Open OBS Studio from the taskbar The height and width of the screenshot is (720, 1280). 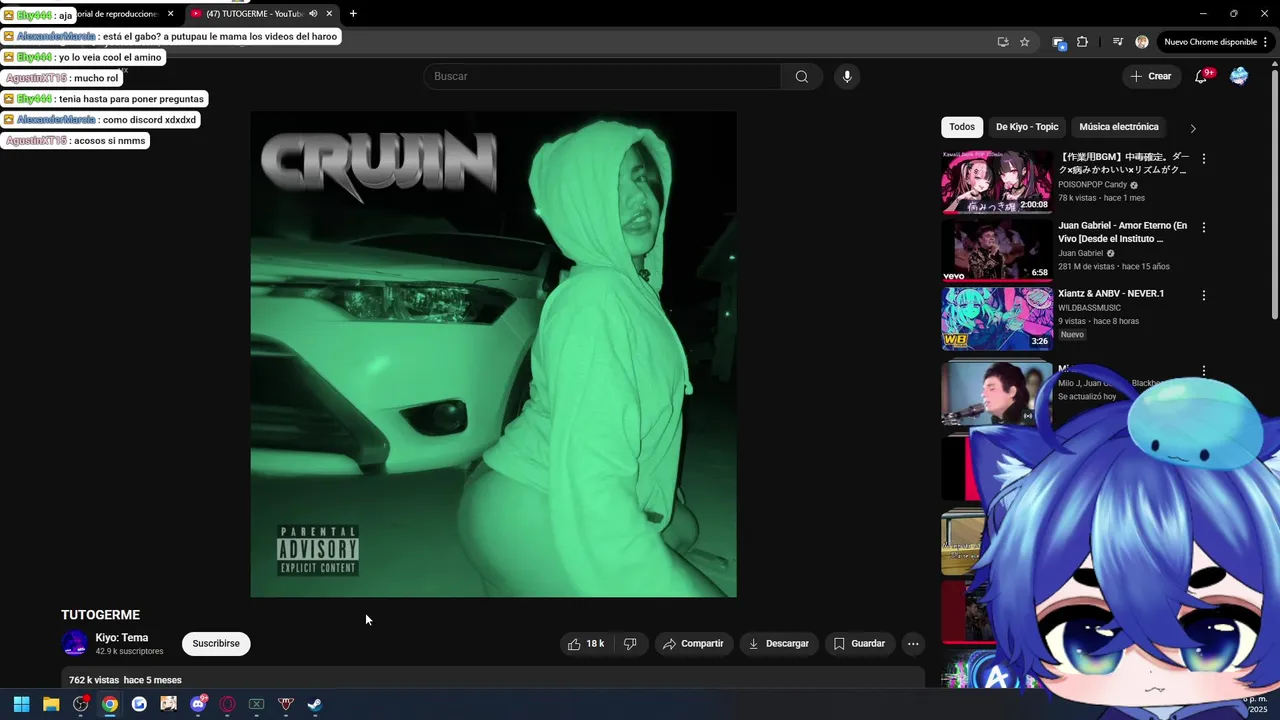[x=81, y=704]
